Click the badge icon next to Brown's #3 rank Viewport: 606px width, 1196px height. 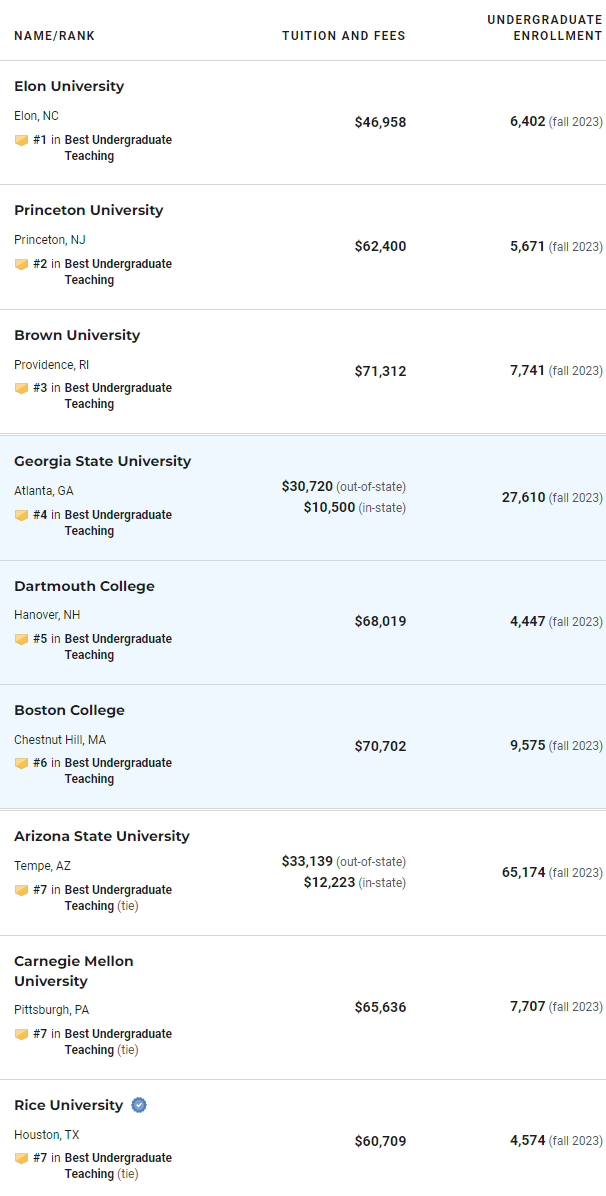click(21, 388)
